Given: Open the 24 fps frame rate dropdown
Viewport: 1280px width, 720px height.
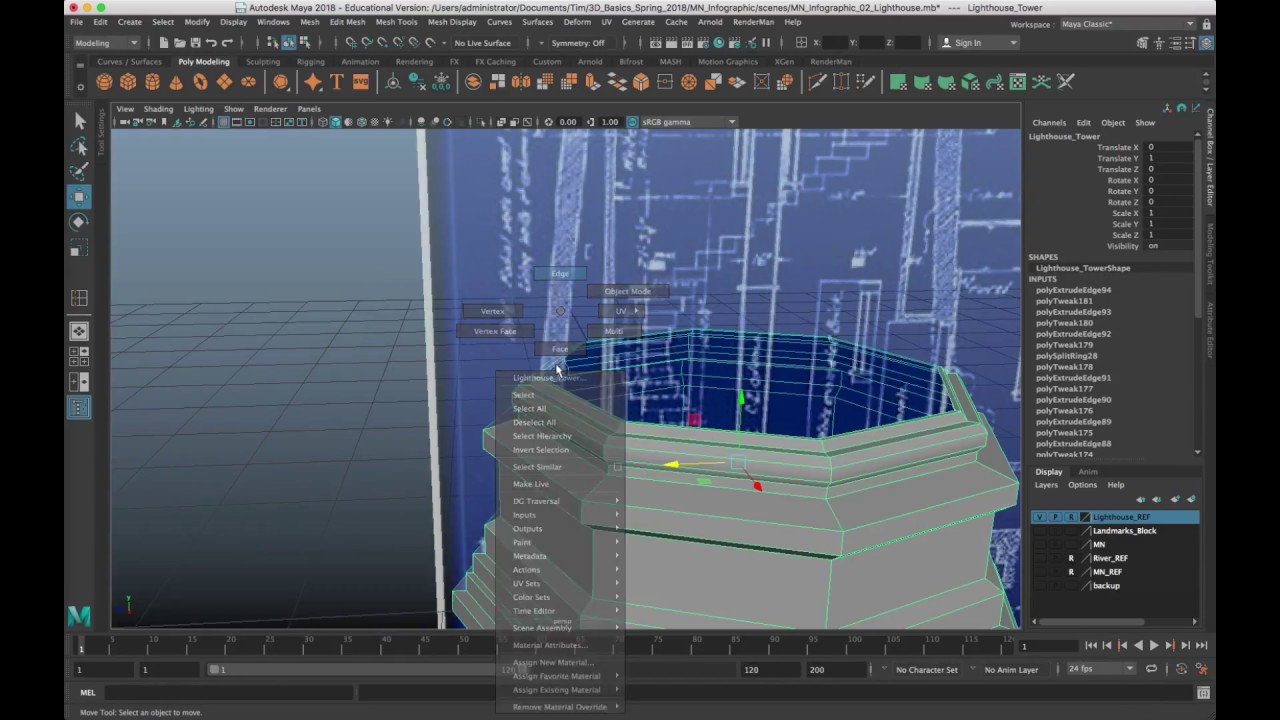Looking at the screenshot, I should pyautogui.click(x=1101, y=669).
